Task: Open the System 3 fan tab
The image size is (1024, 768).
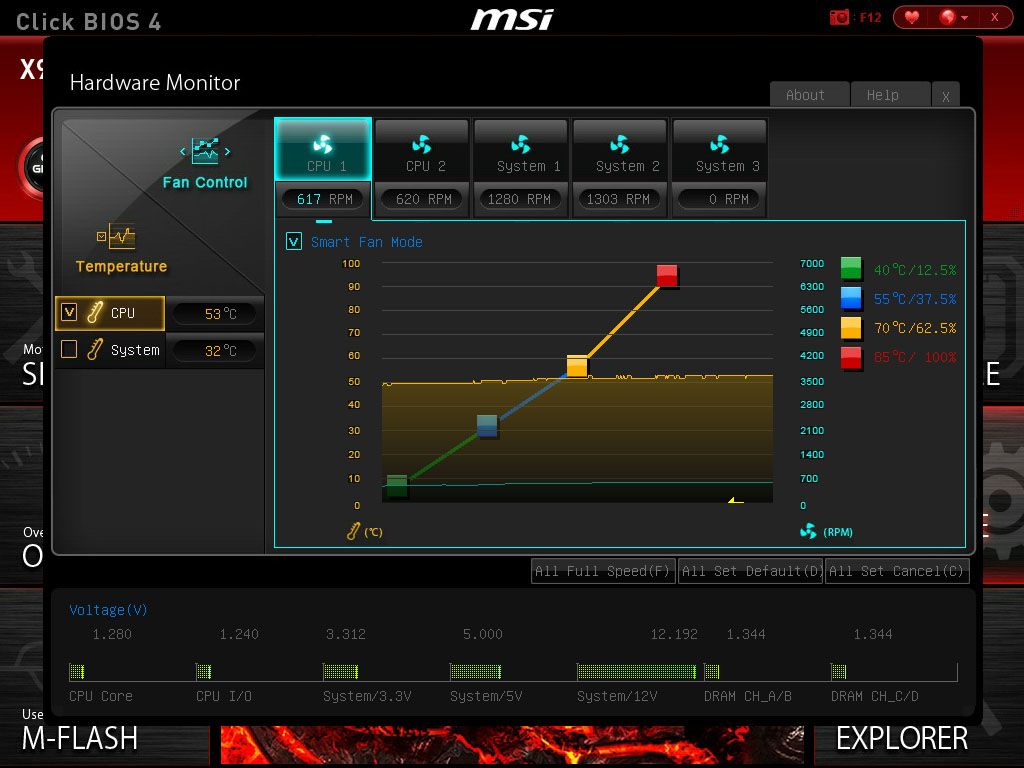Action: click(720, 150)
